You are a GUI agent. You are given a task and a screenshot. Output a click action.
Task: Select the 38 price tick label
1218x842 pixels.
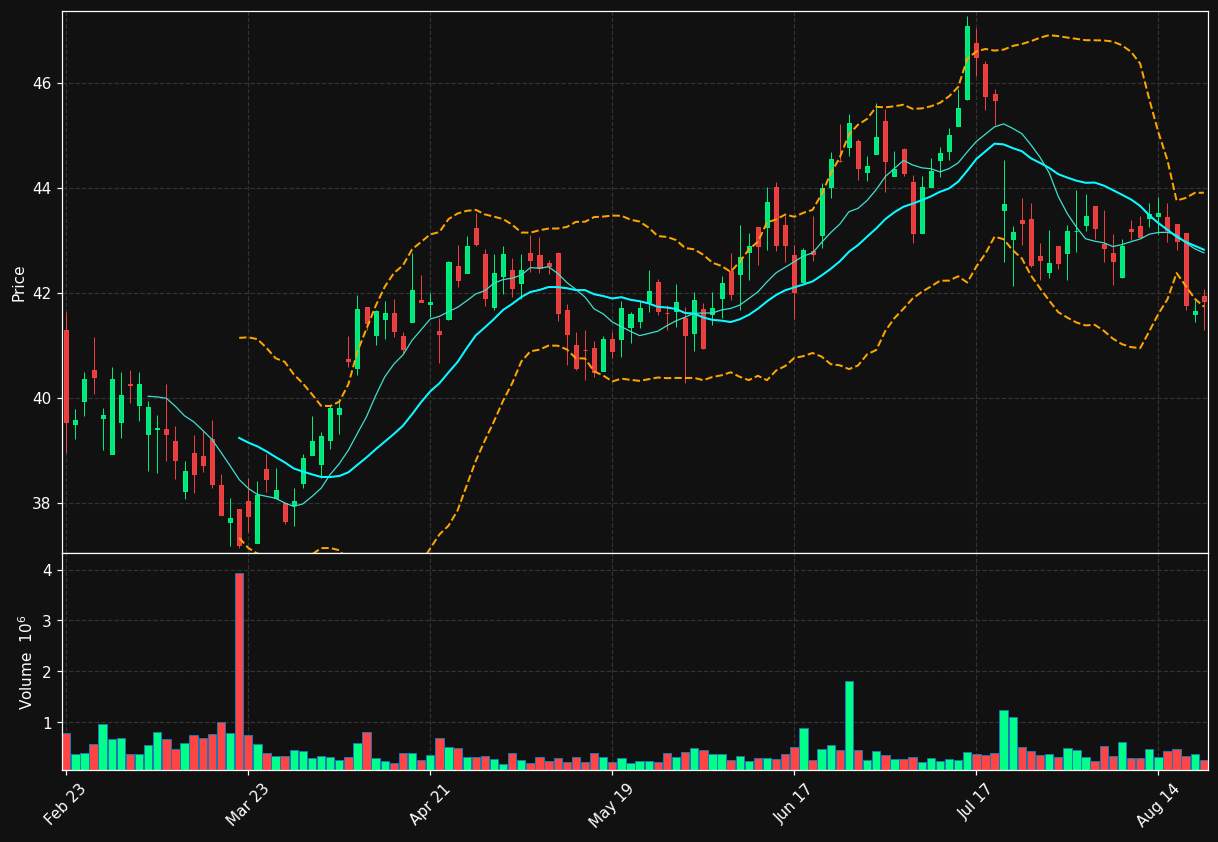coord(42,504)
